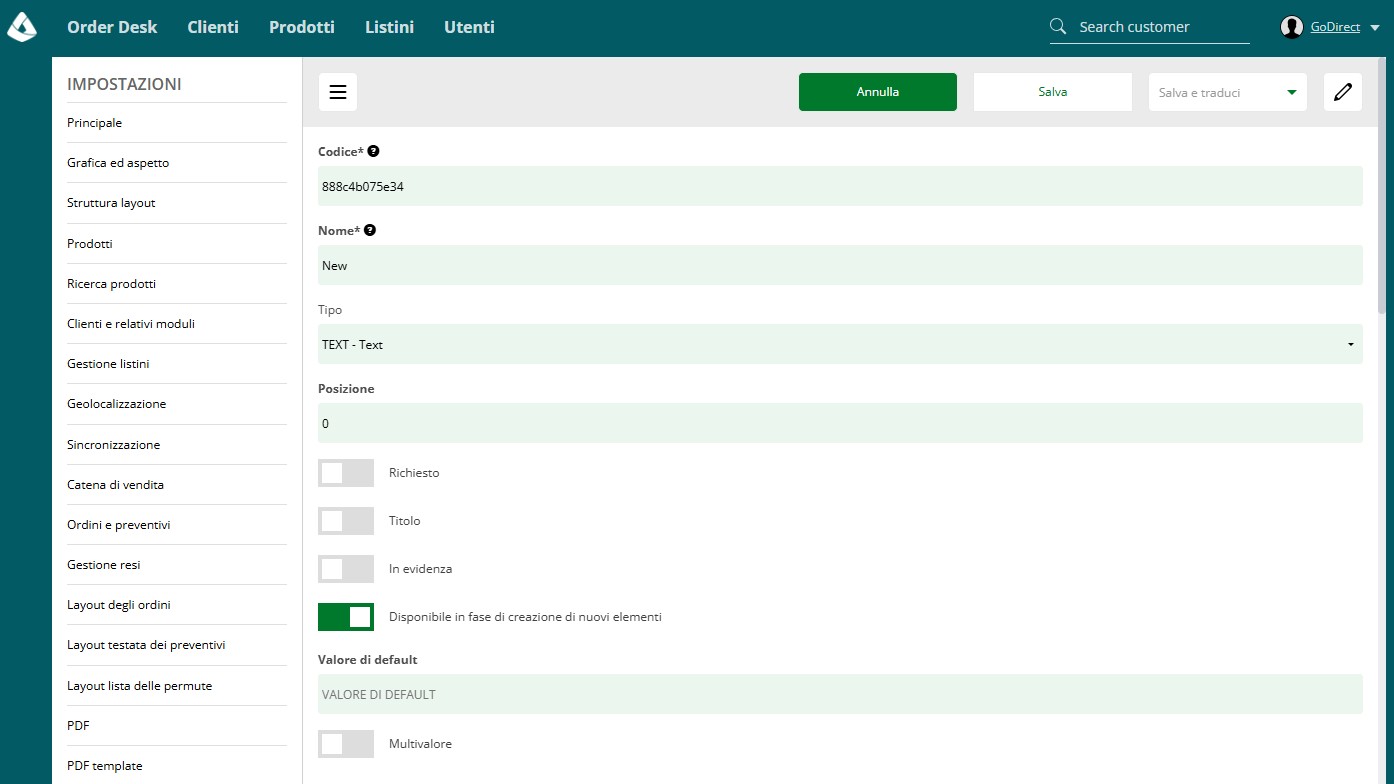1394x784 pixels.
Task: Turn on the In evidenza switch
Action: tap(346, 569)
